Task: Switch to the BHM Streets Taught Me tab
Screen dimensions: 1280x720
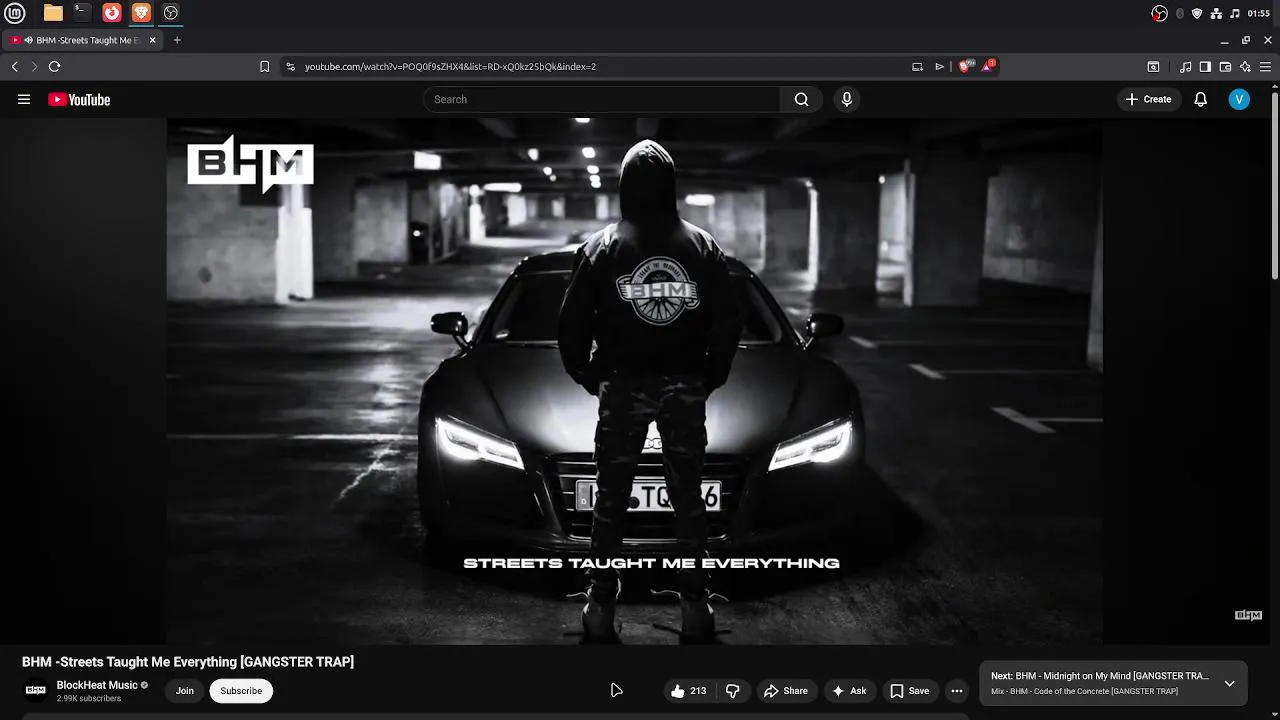Action: pos(83,40)
